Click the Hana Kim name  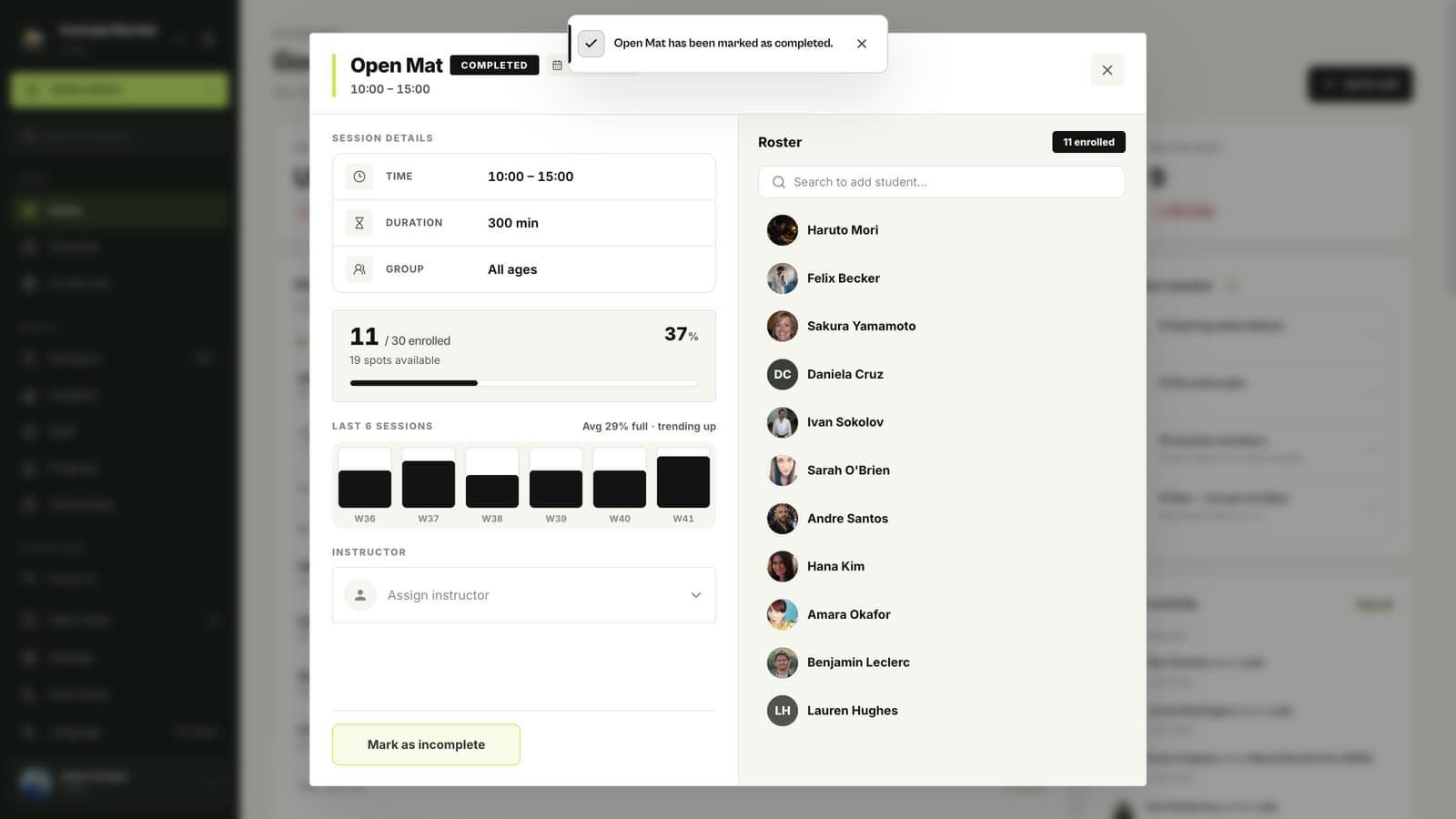[x=835, y=566]
